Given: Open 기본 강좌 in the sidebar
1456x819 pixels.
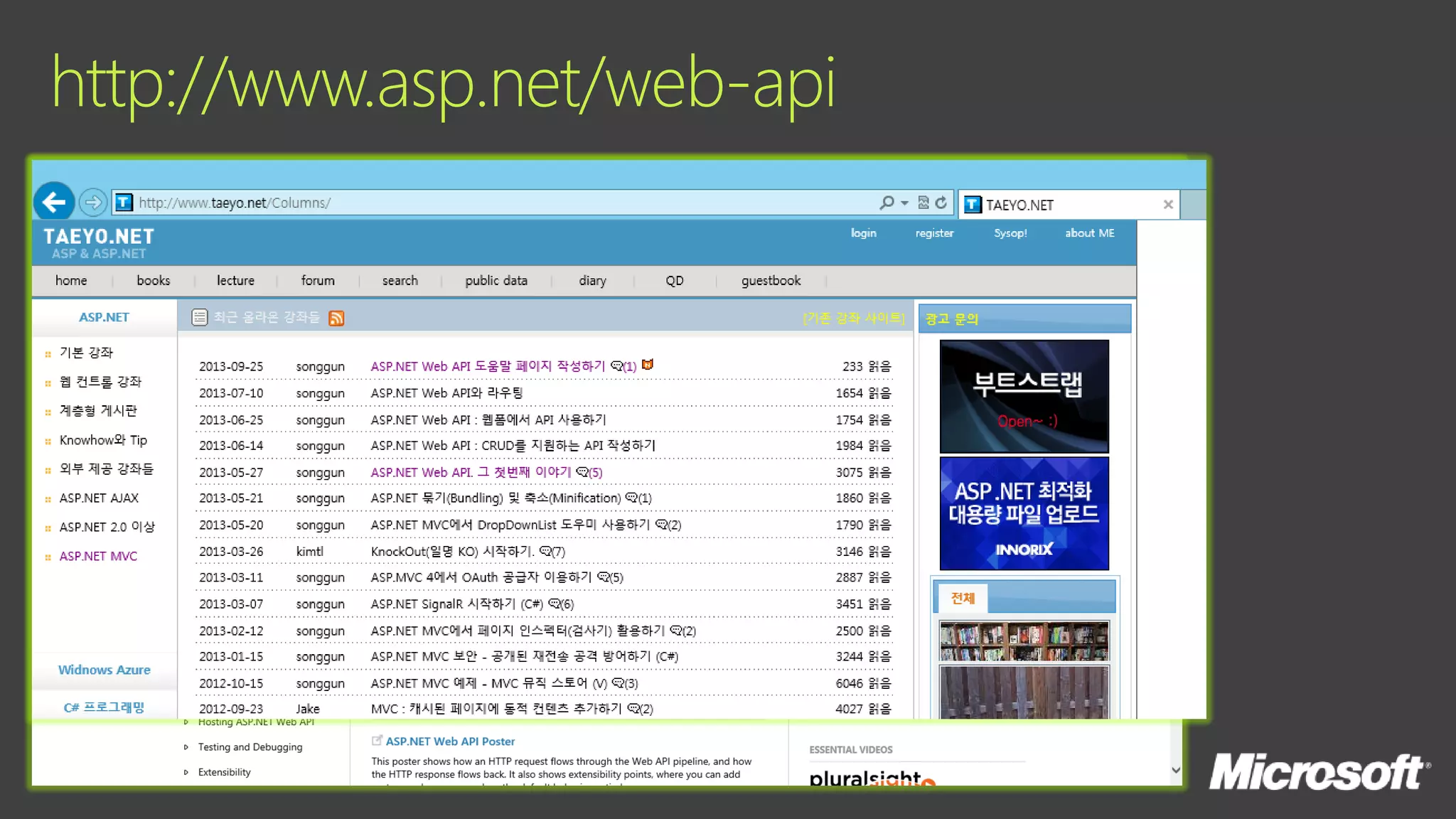Looking at the screenshot, I should pos(86,353).
